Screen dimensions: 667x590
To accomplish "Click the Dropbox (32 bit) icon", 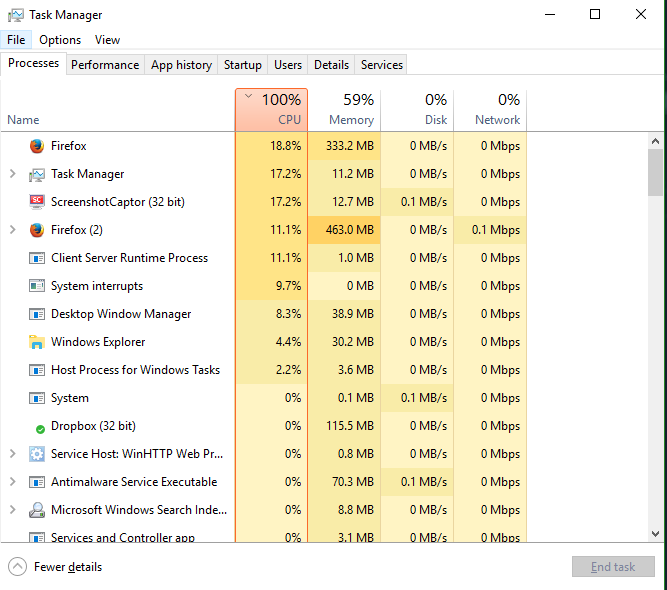I will pos(40,429).
